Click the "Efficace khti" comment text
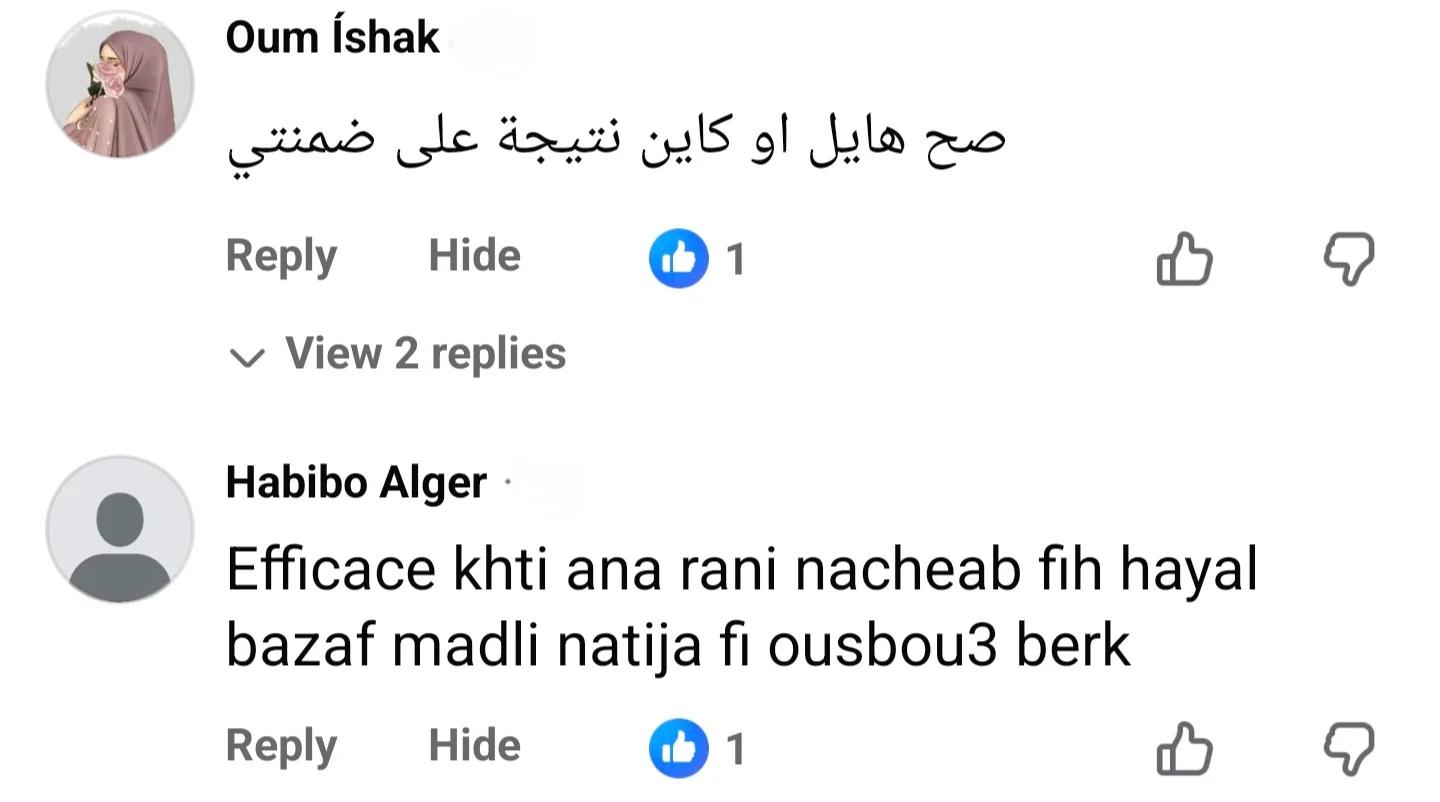1440x802 pixels. 740,608
